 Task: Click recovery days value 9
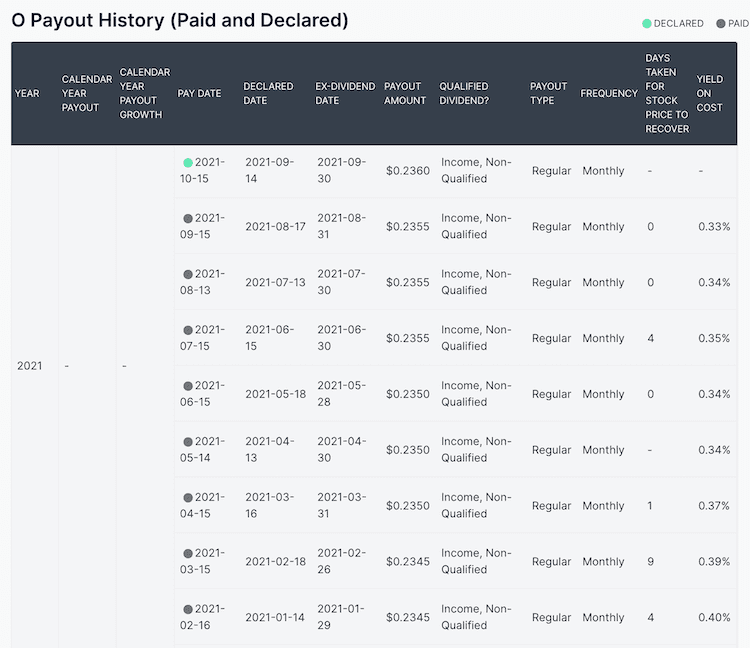(651, 561)
